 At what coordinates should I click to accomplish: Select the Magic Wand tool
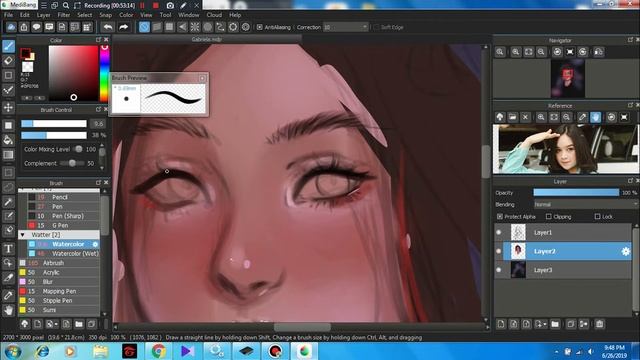coord(9,202)
